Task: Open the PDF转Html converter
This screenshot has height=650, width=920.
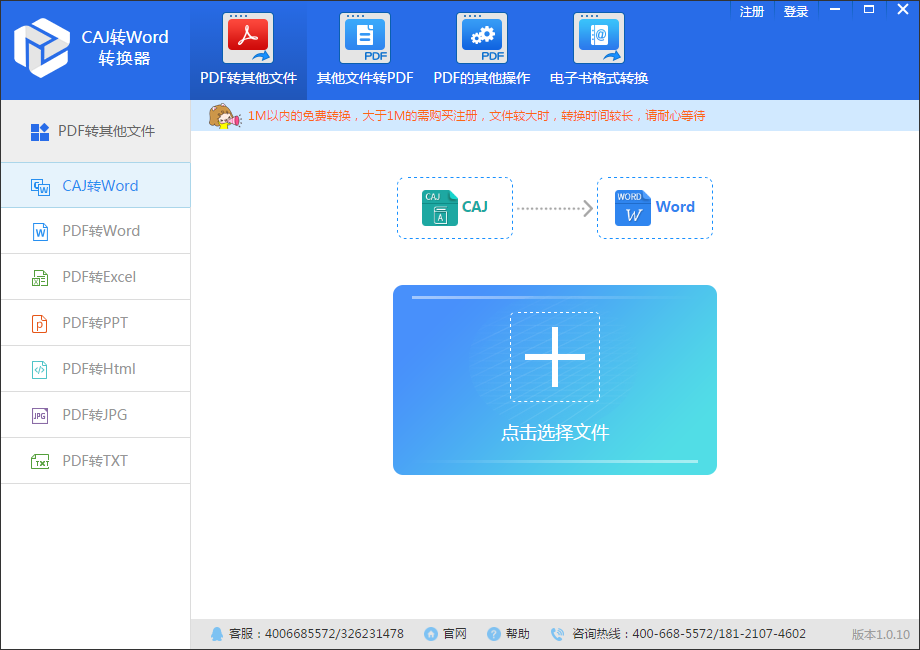Action: [95, 369]
